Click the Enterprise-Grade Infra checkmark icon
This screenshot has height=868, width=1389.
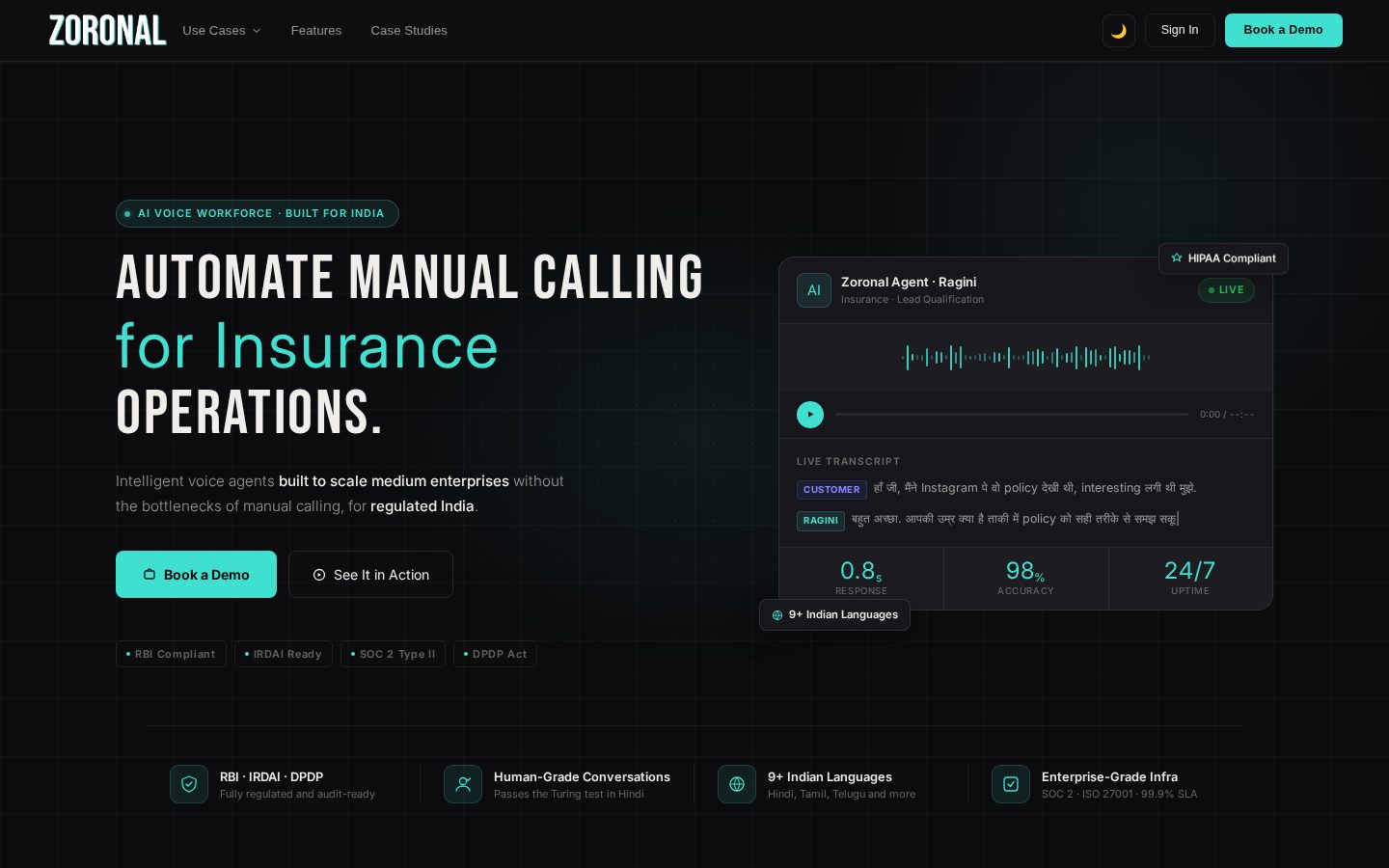click(x=1011, y=784)
